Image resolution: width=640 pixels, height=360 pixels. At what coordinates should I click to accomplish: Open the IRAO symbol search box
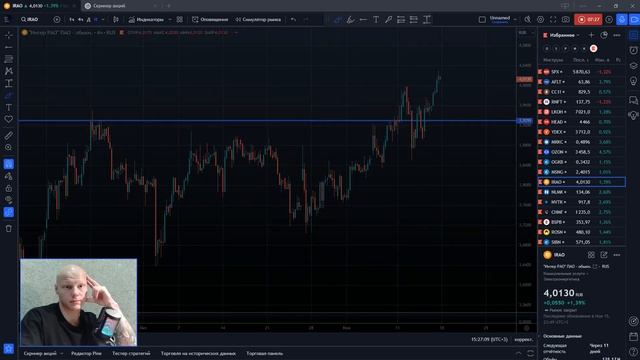pyautogui.click(x=30, y=20)
